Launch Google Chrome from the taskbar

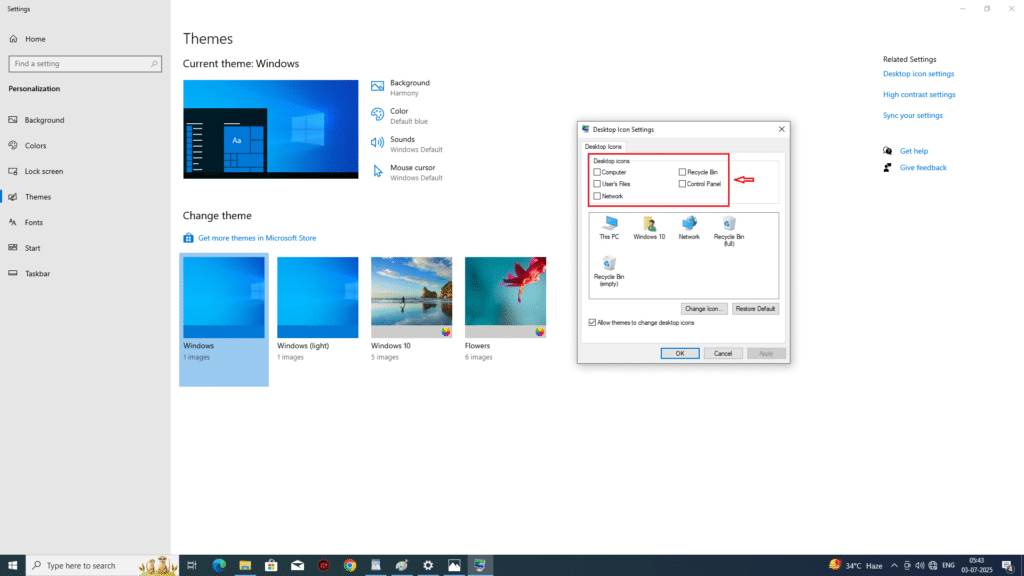350,566
